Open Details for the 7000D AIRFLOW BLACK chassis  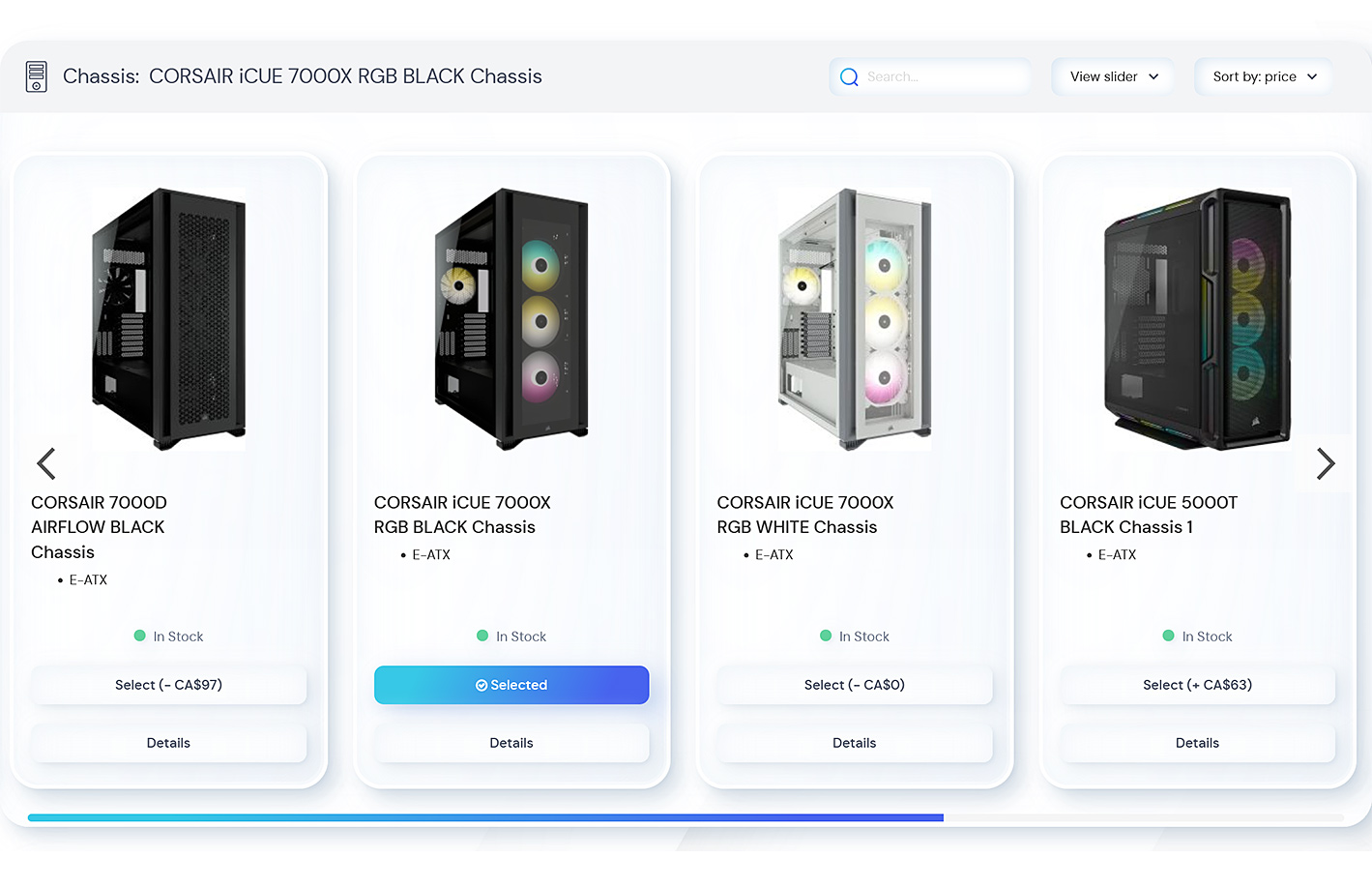(x=168, y=743)
